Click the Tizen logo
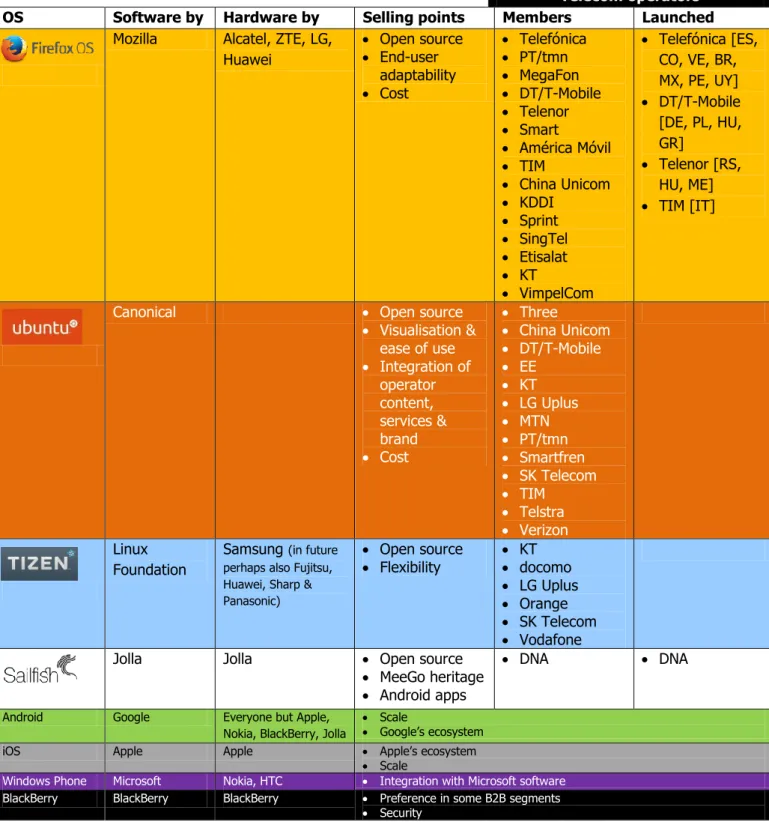 pyautogui.click(x=39, y=564)
